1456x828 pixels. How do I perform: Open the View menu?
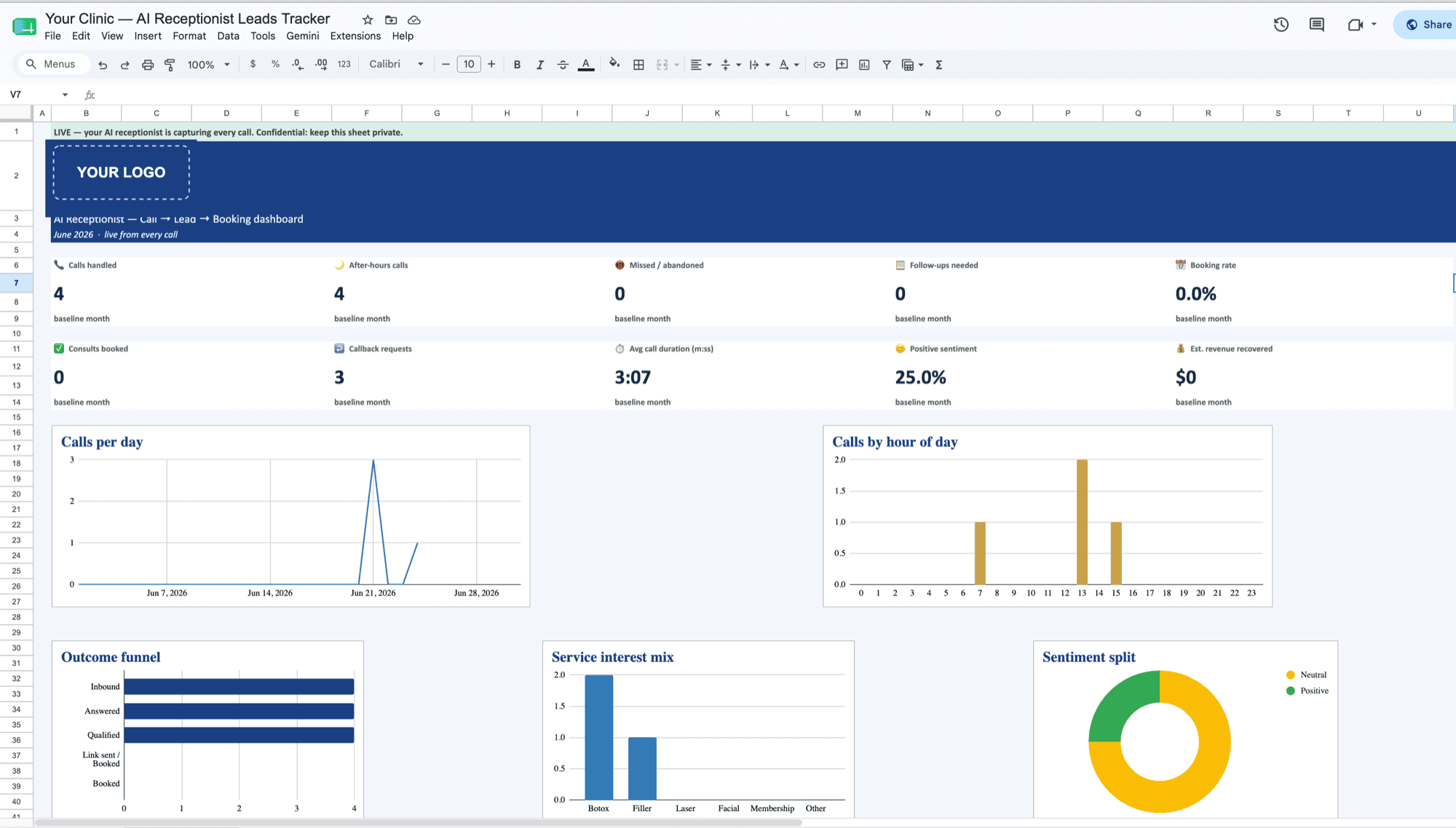pyautogui.click(x=112, y=36)
